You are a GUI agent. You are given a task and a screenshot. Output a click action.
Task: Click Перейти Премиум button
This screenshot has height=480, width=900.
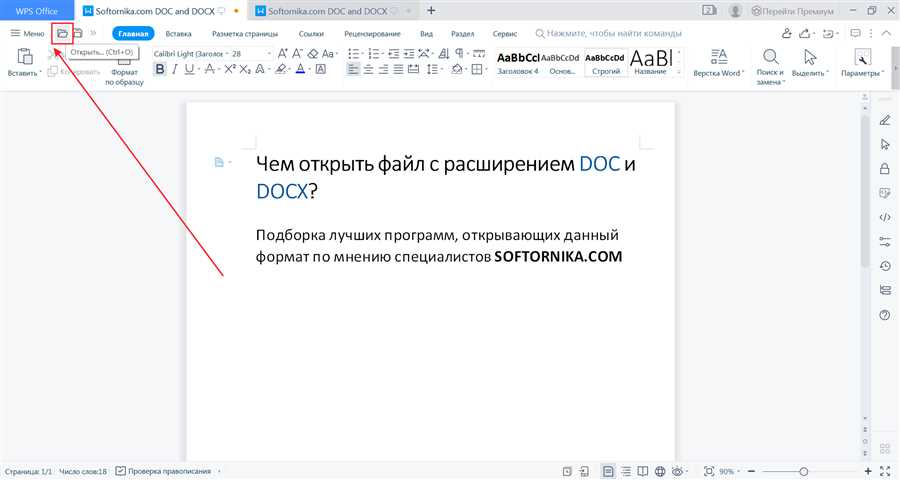point(792,11)
